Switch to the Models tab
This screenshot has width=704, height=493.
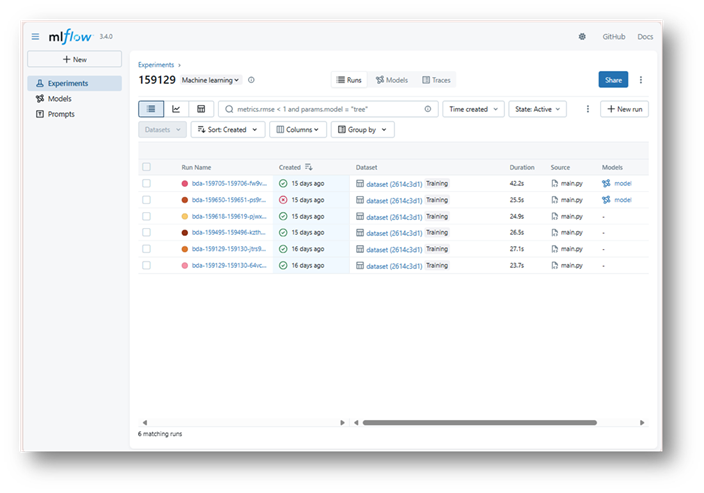tap(392, 80)
